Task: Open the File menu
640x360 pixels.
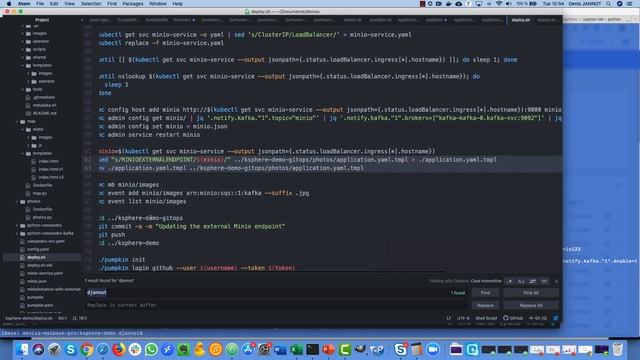Action: (x=40, y=4)
